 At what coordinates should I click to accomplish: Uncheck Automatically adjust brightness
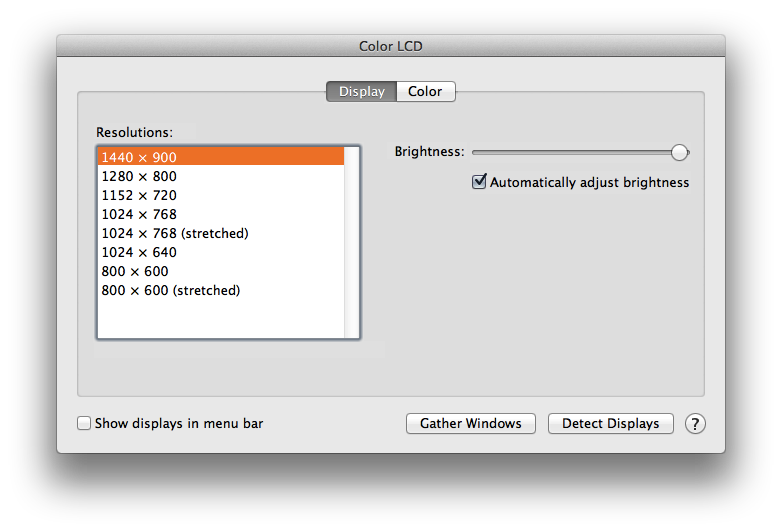[x=479, y=181]
